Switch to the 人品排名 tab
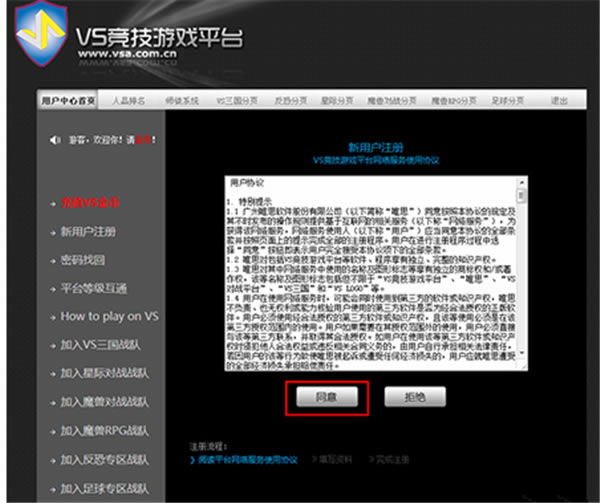The width and height of the screenshot is (600, 503). click(x=128, y=101)
